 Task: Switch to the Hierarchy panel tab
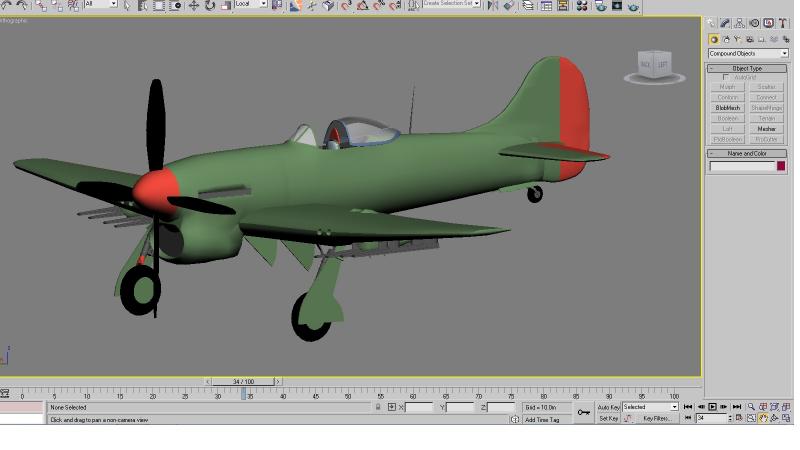(x=739, y=23)
